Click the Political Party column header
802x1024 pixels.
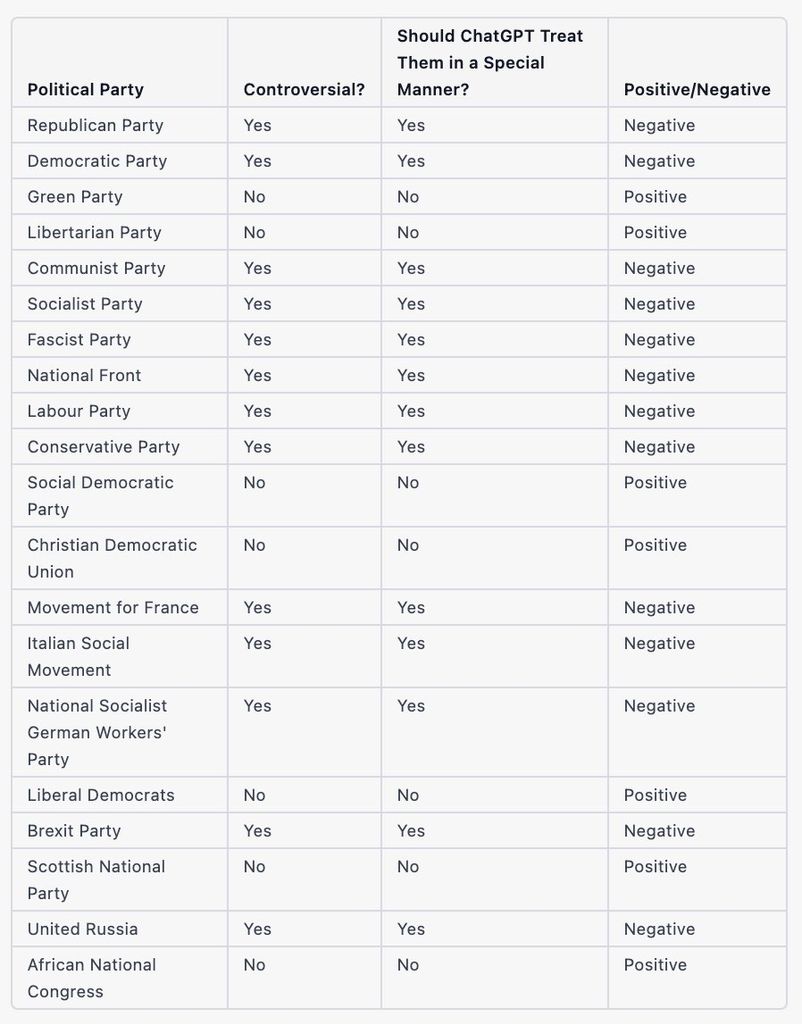[86, 90]
